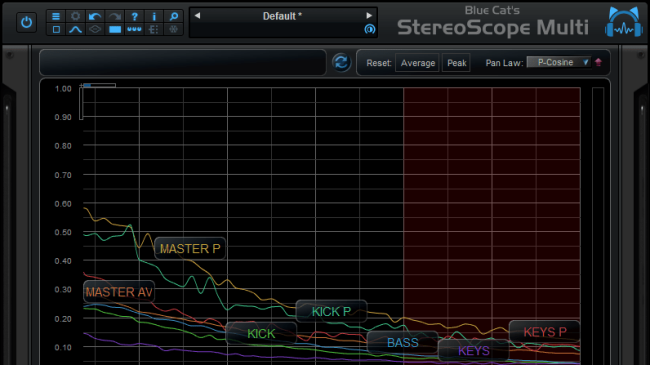Click the StereoScope Multi title text

tap(493, 28)
